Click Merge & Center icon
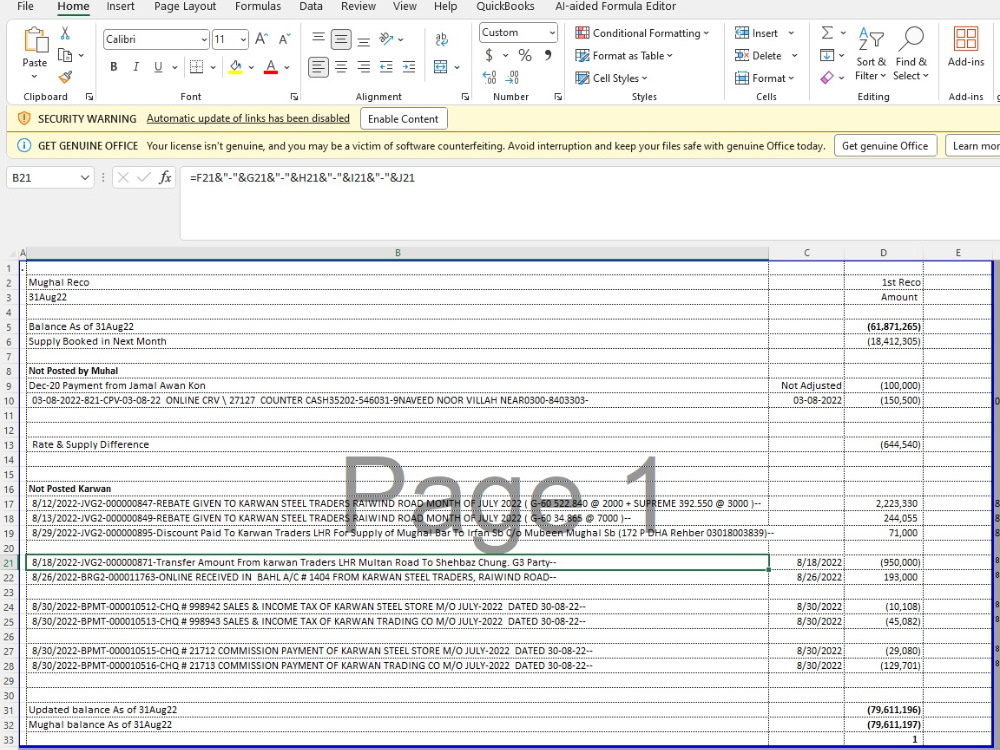Screen dimensions: 1000x750 click(440, 67)
